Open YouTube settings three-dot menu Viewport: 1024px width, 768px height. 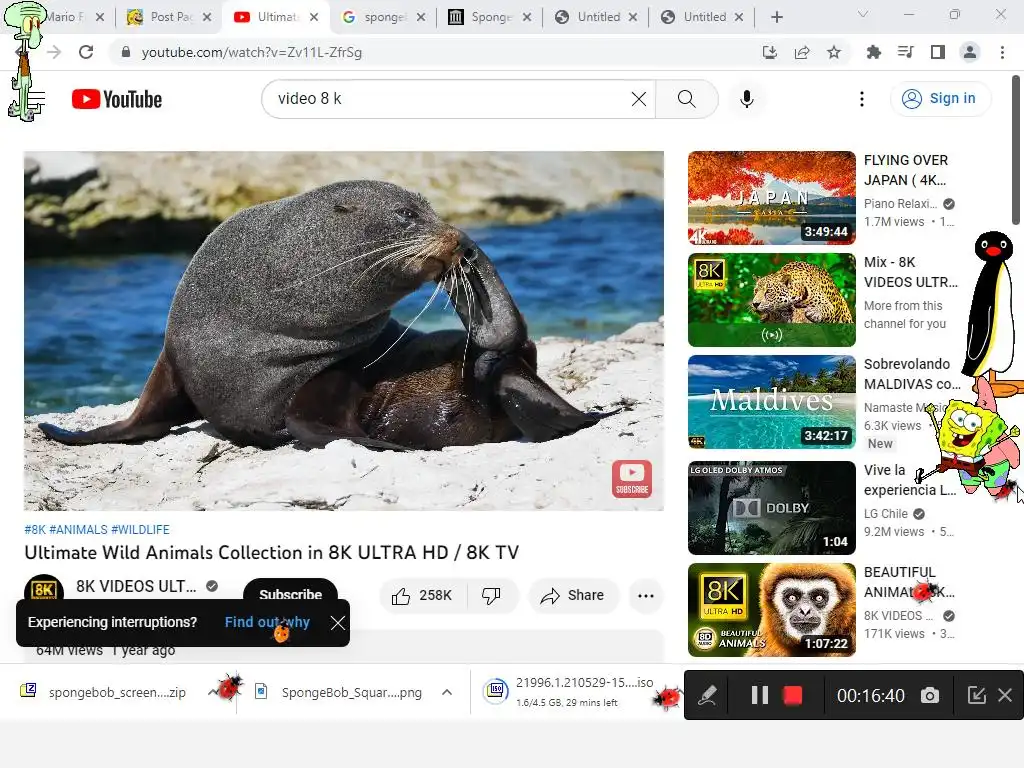(862, 99)
